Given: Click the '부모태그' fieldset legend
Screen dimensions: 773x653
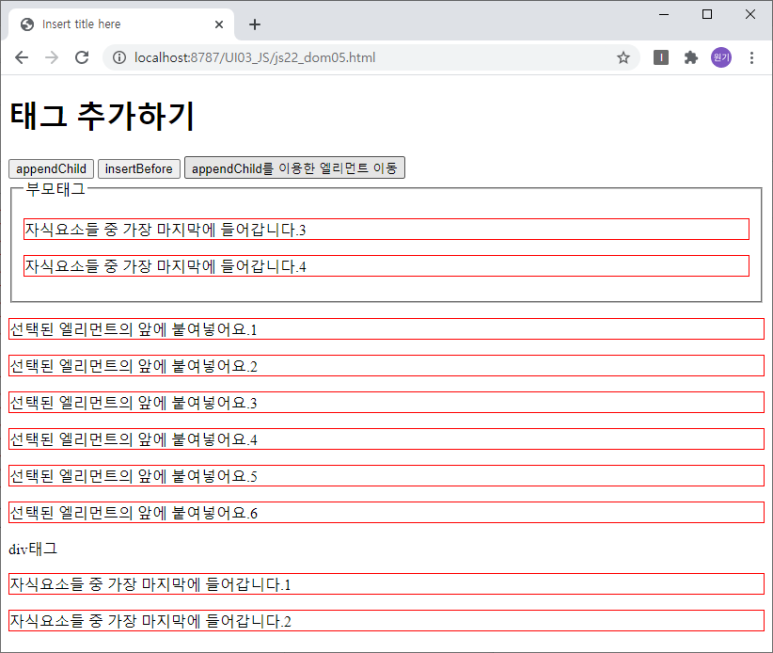Looking at the screenshot, I should pyautogui.click(x=55, y=189).
